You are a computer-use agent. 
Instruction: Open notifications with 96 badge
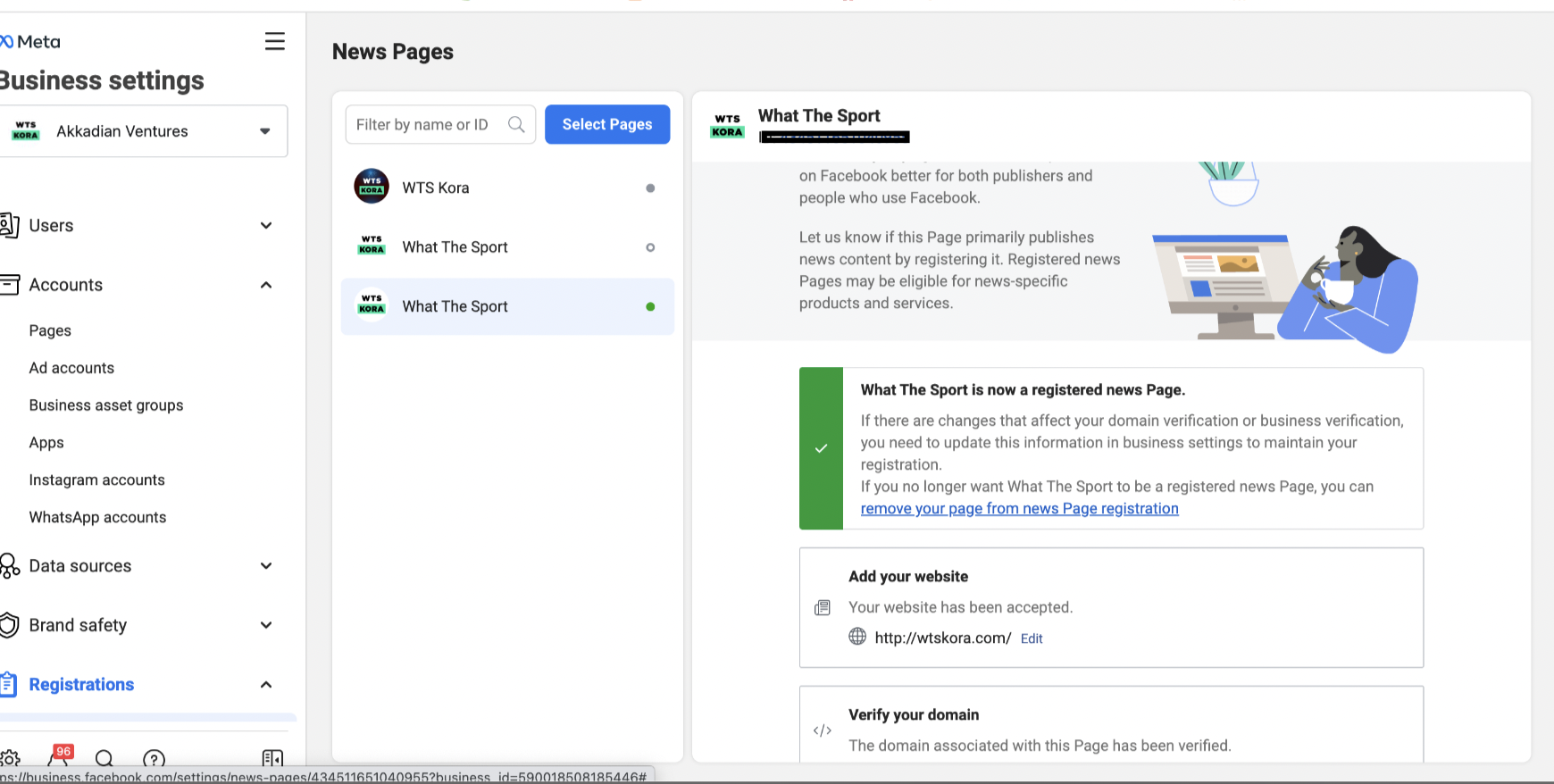click(x=59, y=757)
